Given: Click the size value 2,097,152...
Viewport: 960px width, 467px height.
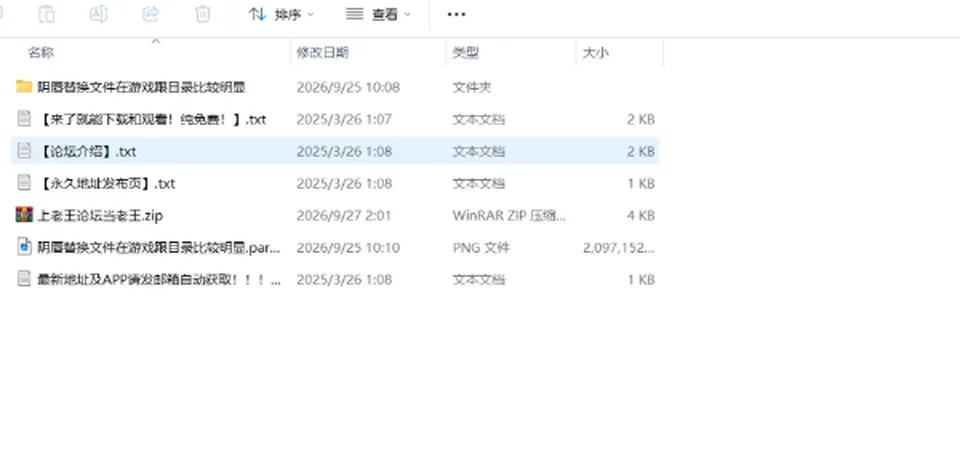Looking at the screenshot, I should [x=620, y=247].
